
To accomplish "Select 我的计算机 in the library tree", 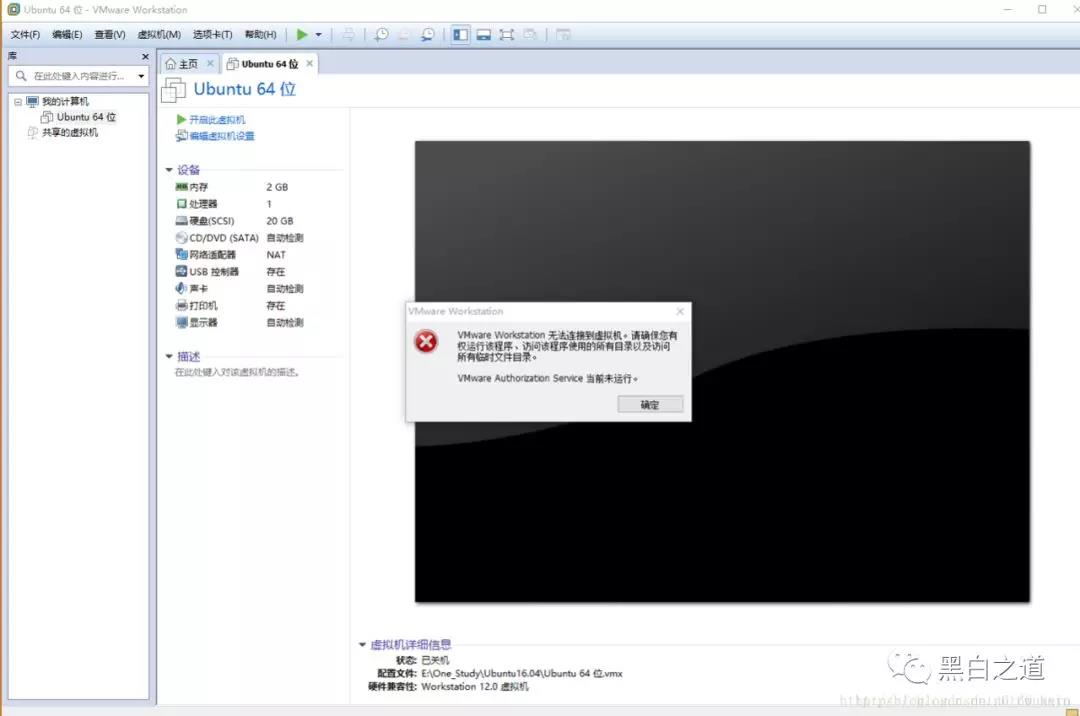I will [65, 102].
